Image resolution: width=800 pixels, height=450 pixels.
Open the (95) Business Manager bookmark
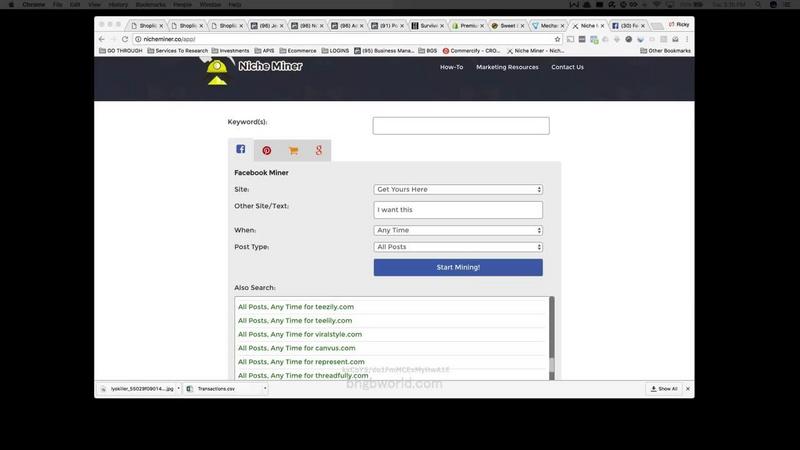click(x=384, y=51)
